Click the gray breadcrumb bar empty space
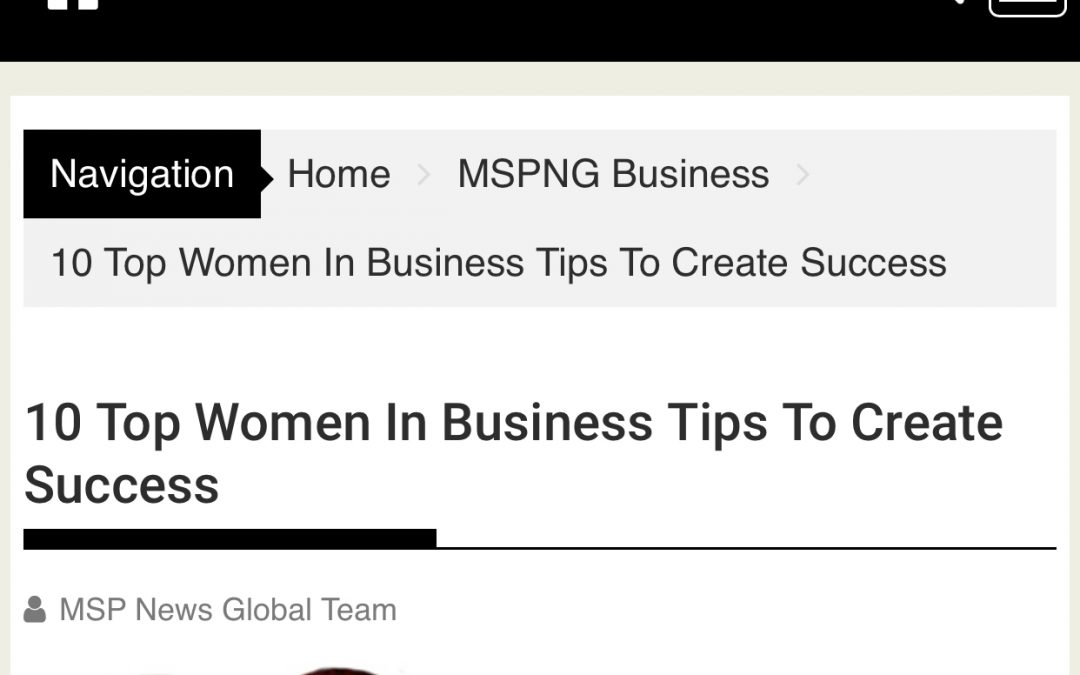 (x=930, y=174)
